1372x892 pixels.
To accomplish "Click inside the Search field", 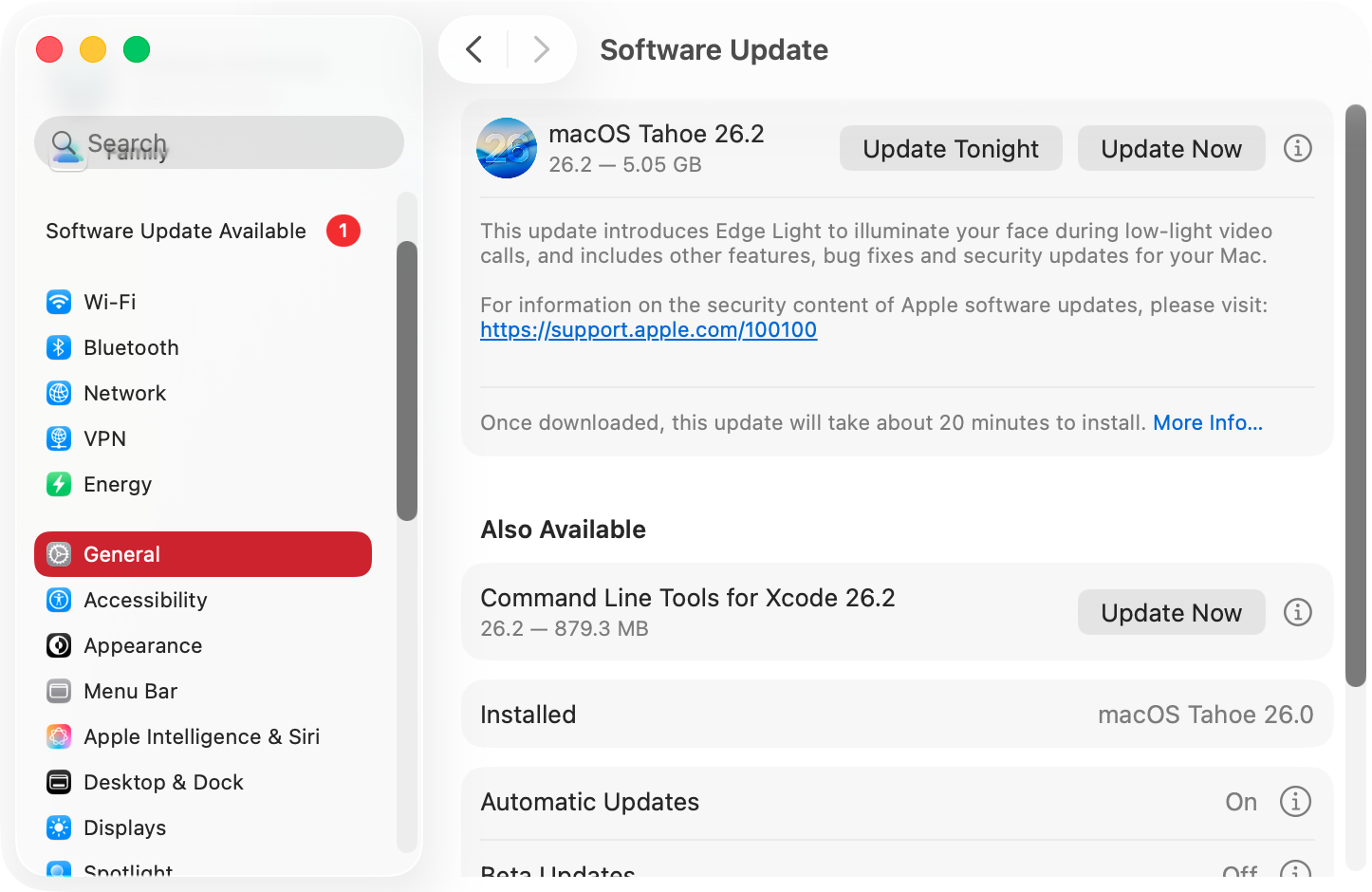I will pyautogui.click(x=218, y=142).
